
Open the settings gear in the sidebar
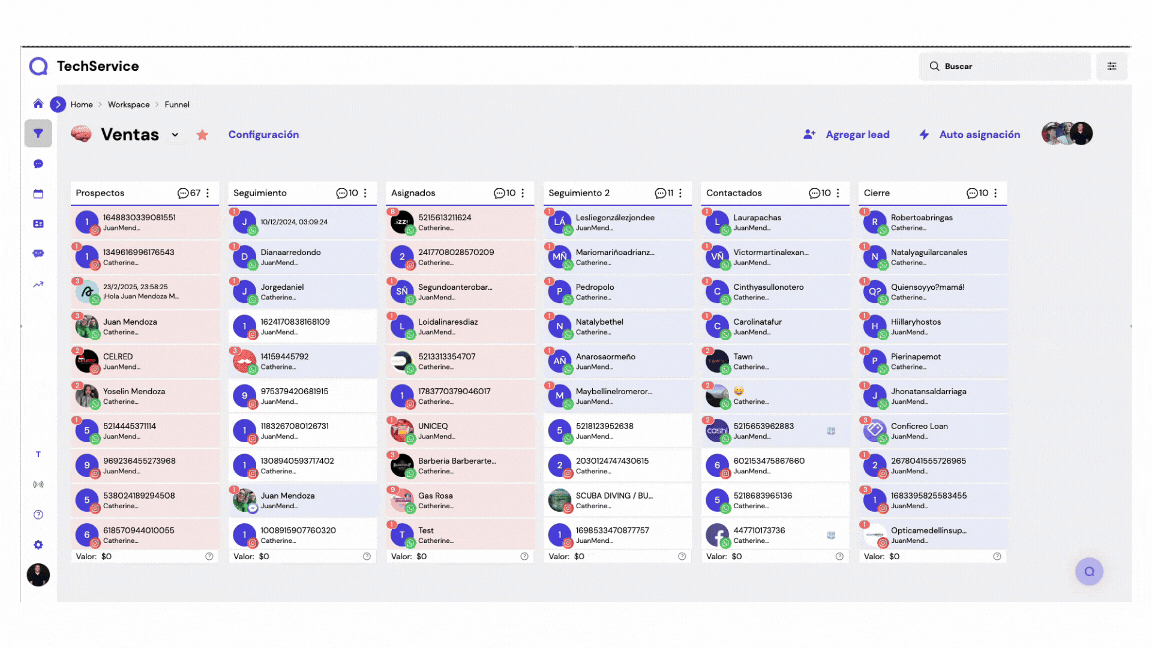(x=38, y=545)
